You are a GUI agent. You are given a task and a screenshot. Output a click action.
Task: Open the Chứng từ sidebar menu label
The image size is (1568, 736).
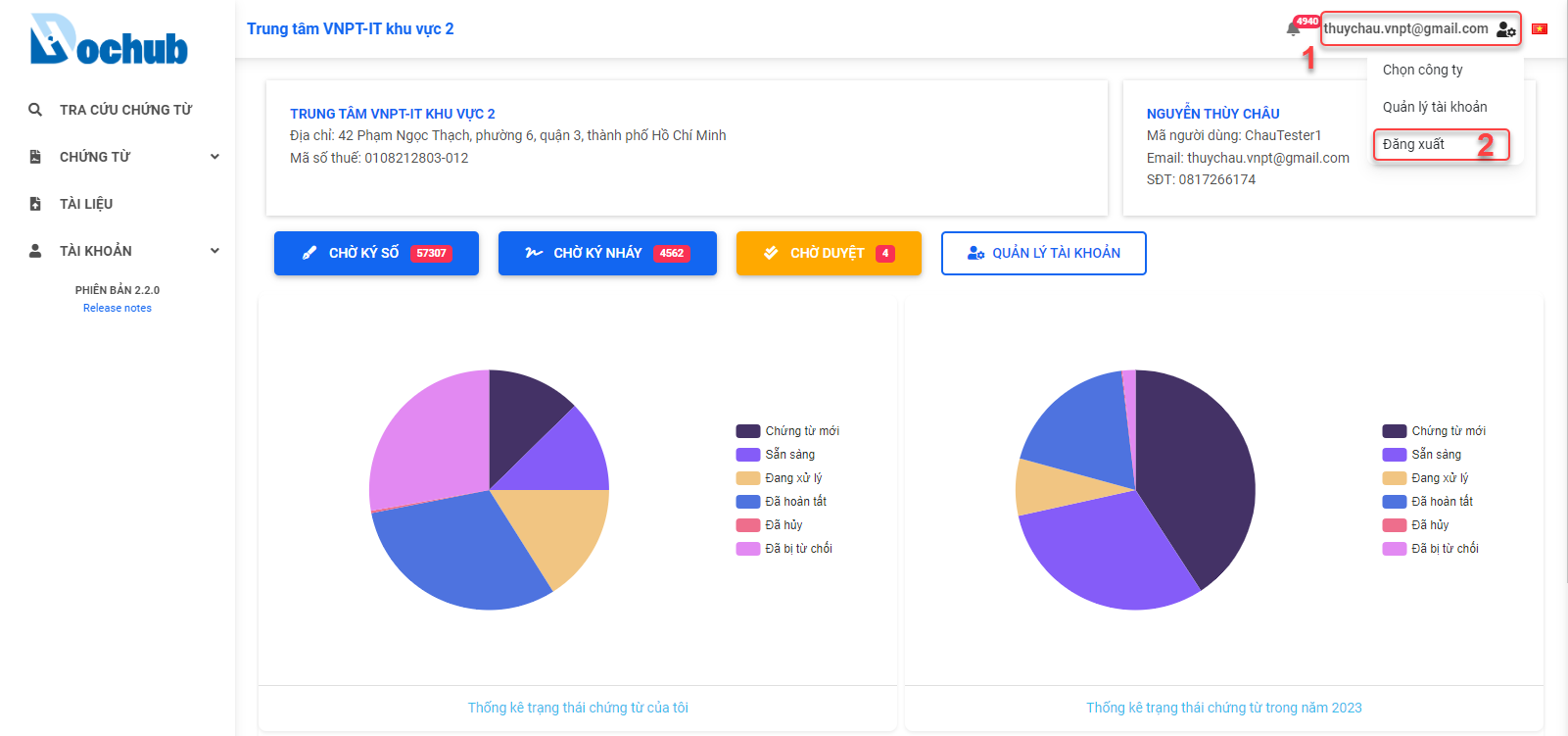point(95,157)
